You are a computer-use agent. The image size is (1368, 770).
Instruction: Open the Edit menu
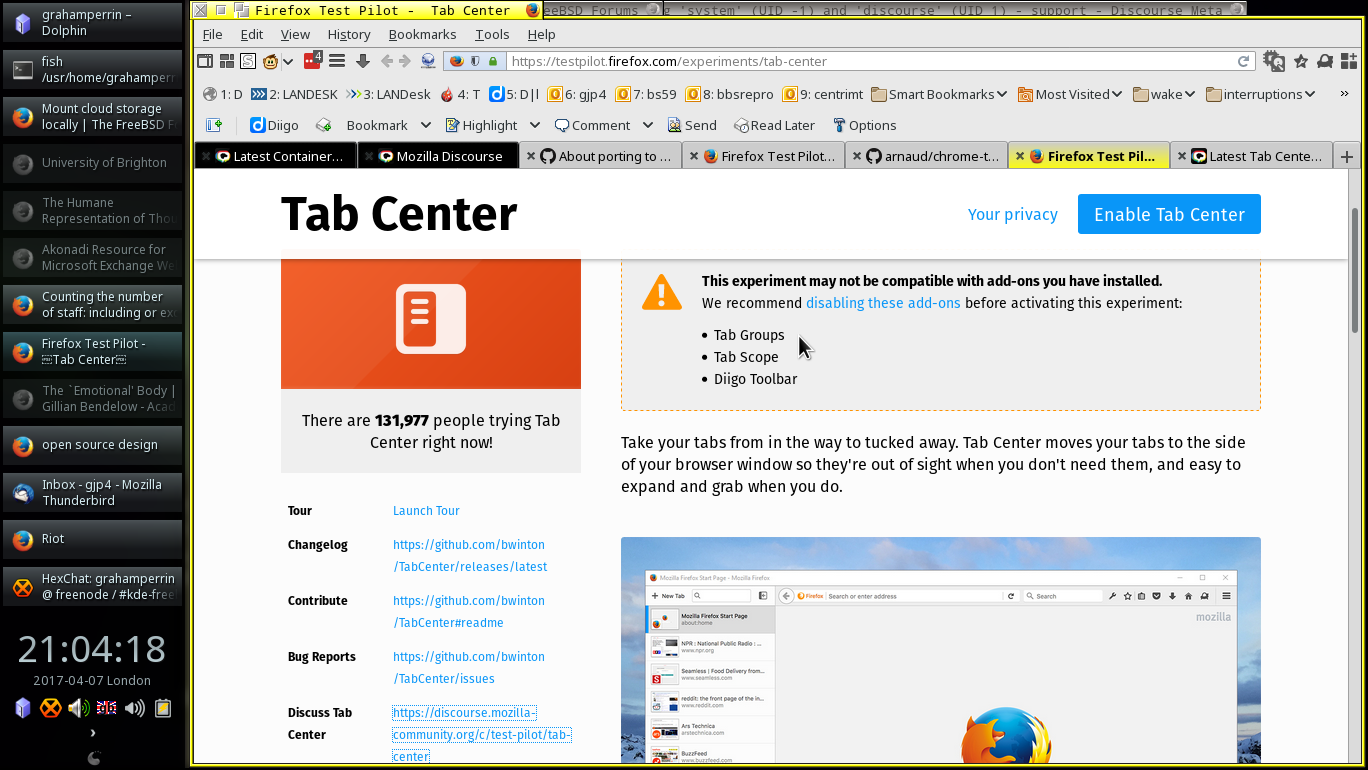[252, 34]
